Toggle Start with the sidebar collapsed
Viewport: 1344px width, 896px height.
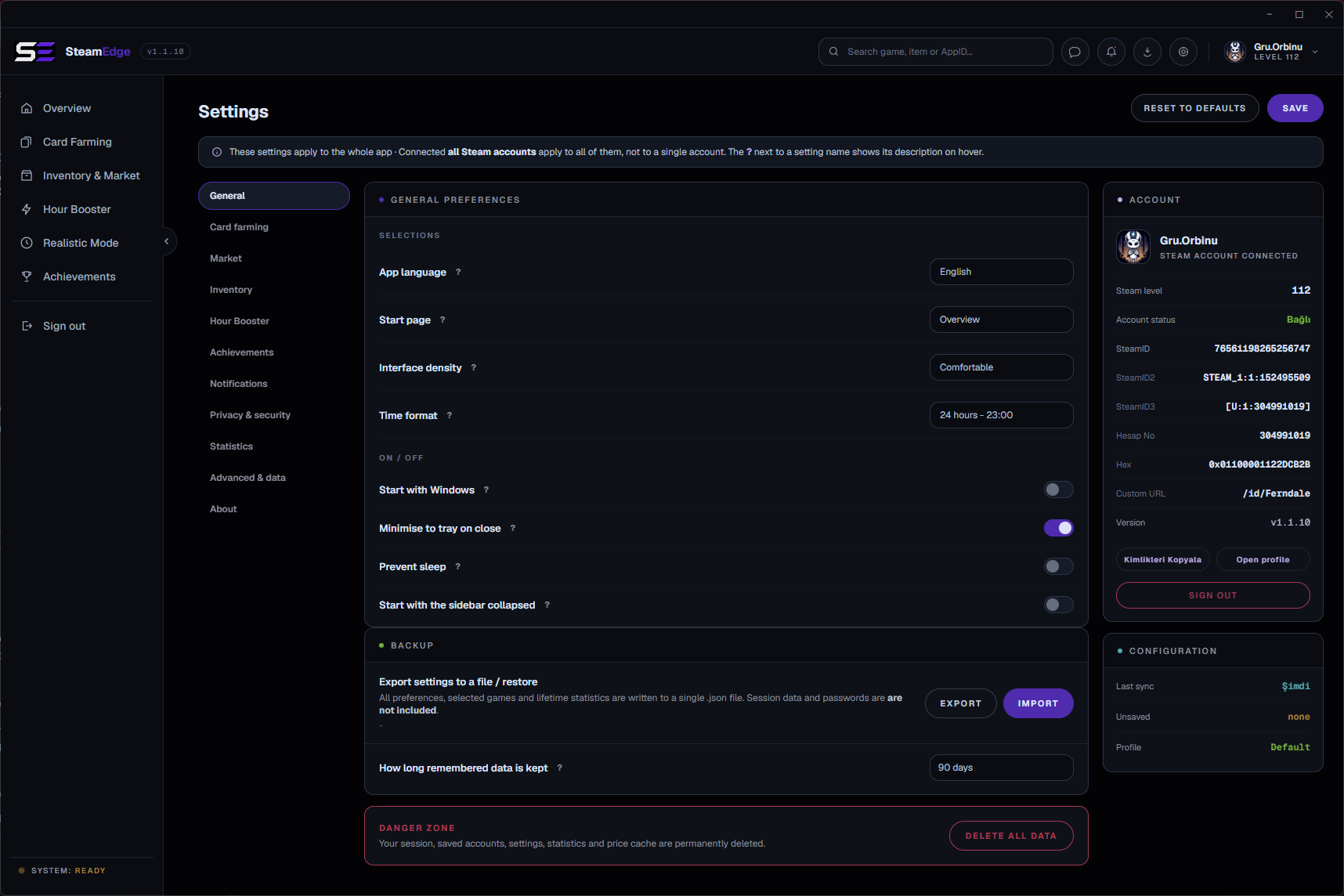coord(1059,605)
